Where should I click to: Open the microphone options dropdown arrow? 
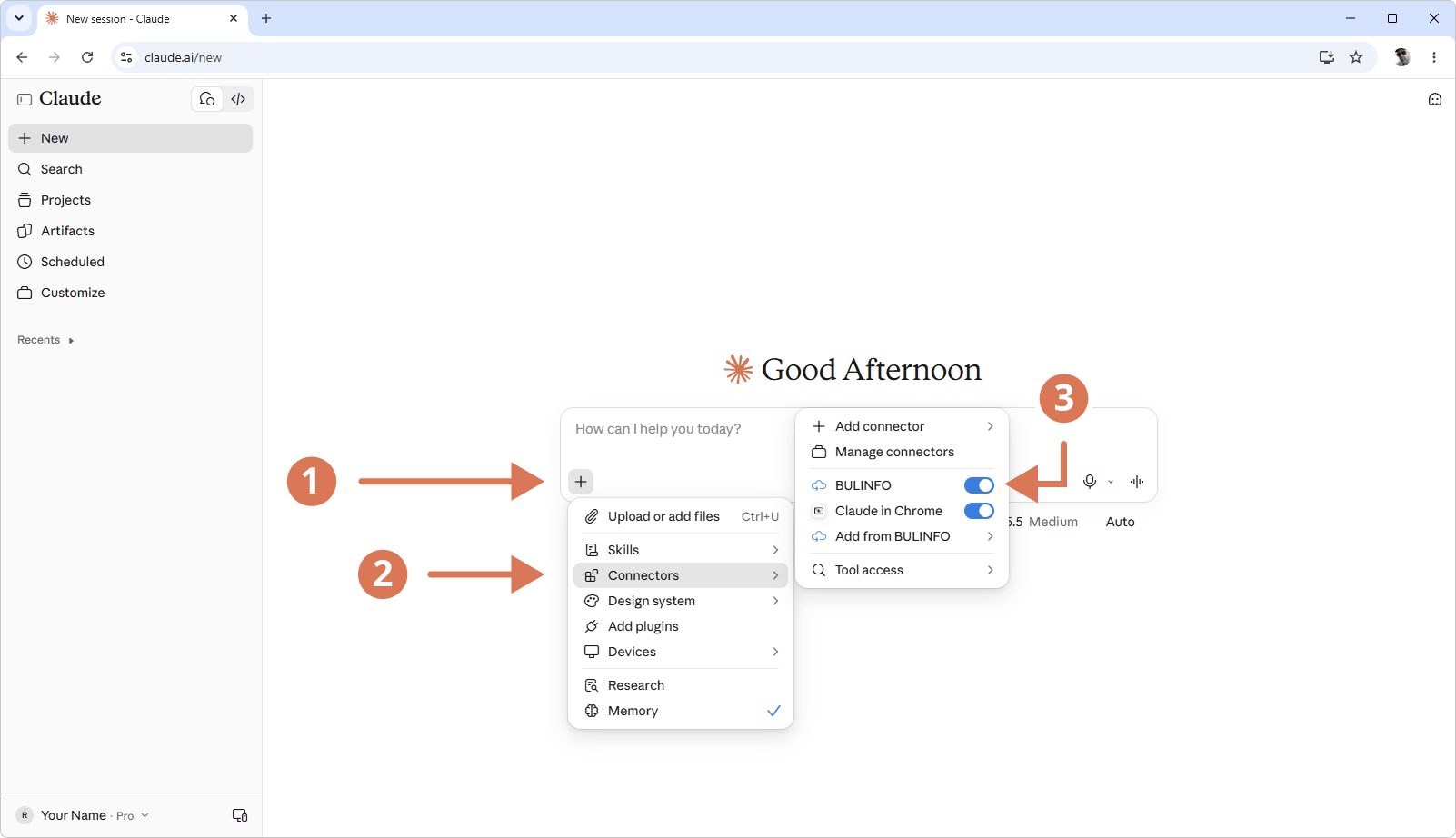pos(1111,482)
